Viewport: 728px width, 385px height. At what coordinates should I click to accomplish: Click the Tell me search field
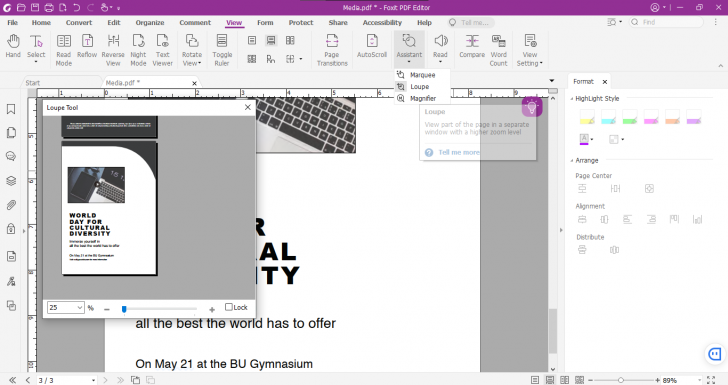471,22
